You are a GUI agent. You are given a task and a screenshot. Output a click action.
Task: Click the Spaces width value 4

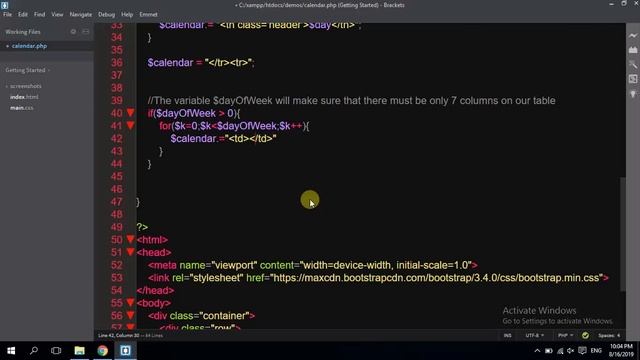(618, 336)
